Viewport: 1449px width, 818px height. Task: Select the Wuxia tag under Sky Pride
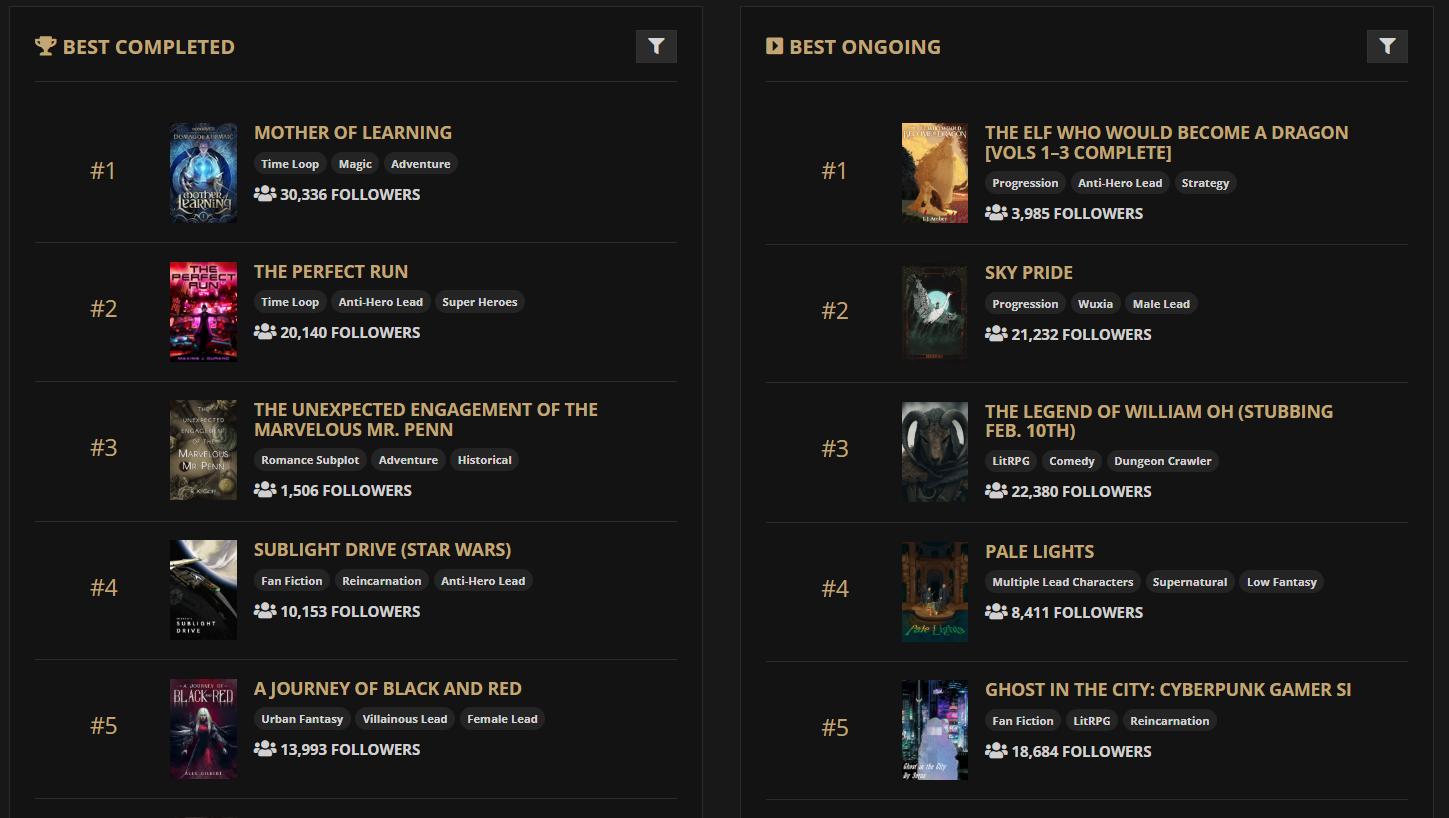(x=1096, y=304)
